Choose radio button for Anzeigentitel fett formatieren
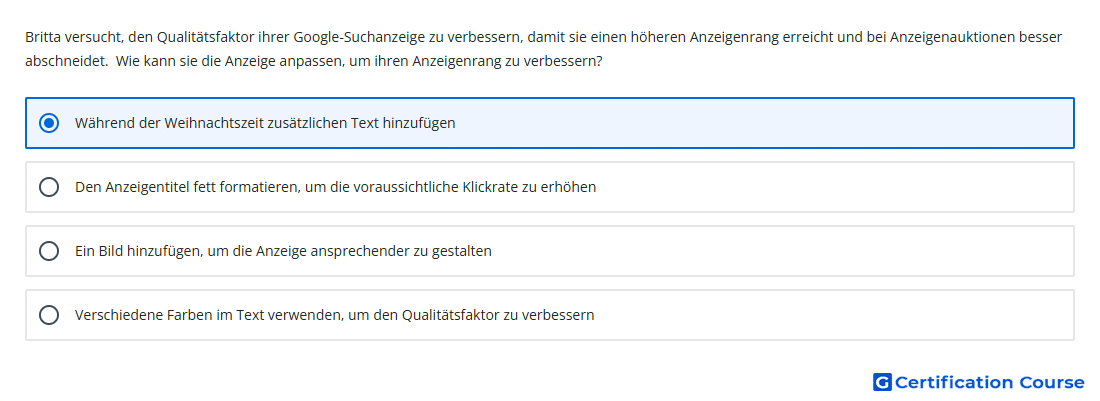This screenshot has height=401, width=1100. click(49, 187)
